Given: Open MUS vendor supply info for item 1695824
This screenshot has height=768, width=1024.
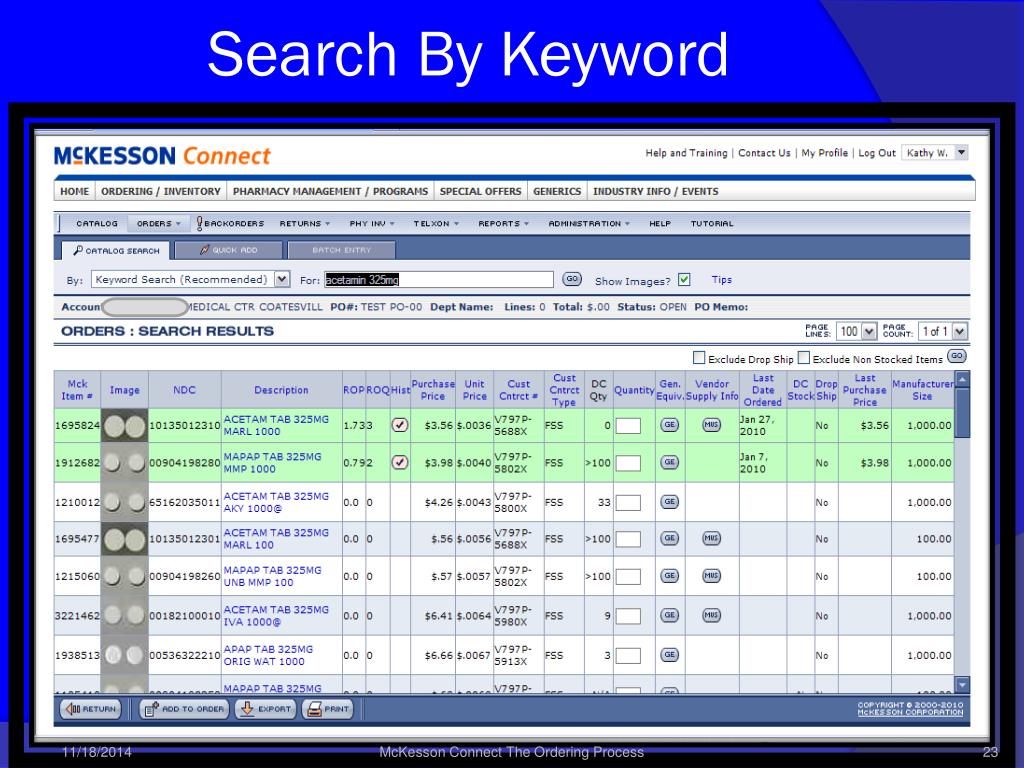Looking at the screenshot, I should 711,424.
